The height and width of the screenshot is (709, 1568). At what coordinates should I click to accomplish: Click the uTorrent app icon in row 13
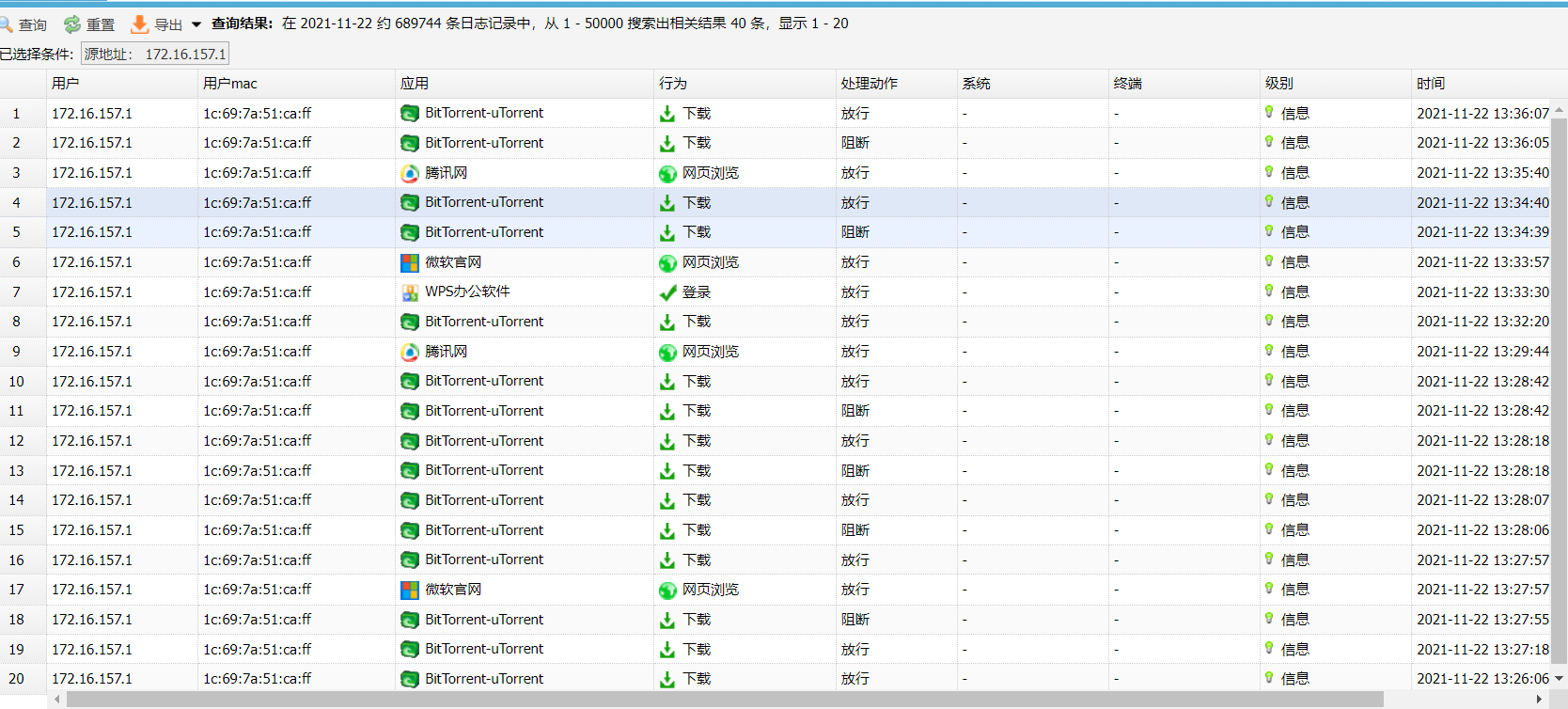(410, 471)
